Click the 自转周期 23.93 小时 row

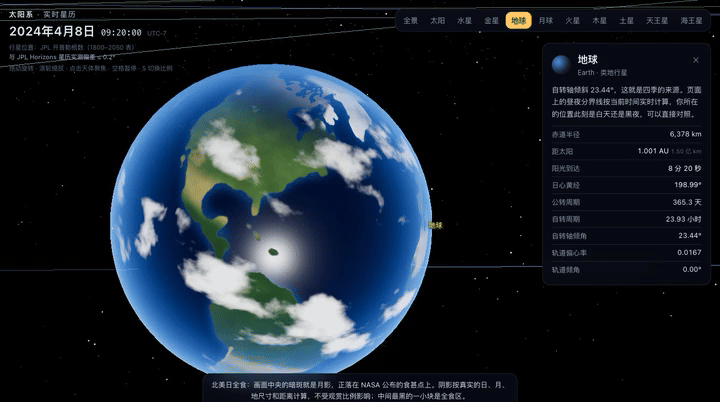[626, 219]
